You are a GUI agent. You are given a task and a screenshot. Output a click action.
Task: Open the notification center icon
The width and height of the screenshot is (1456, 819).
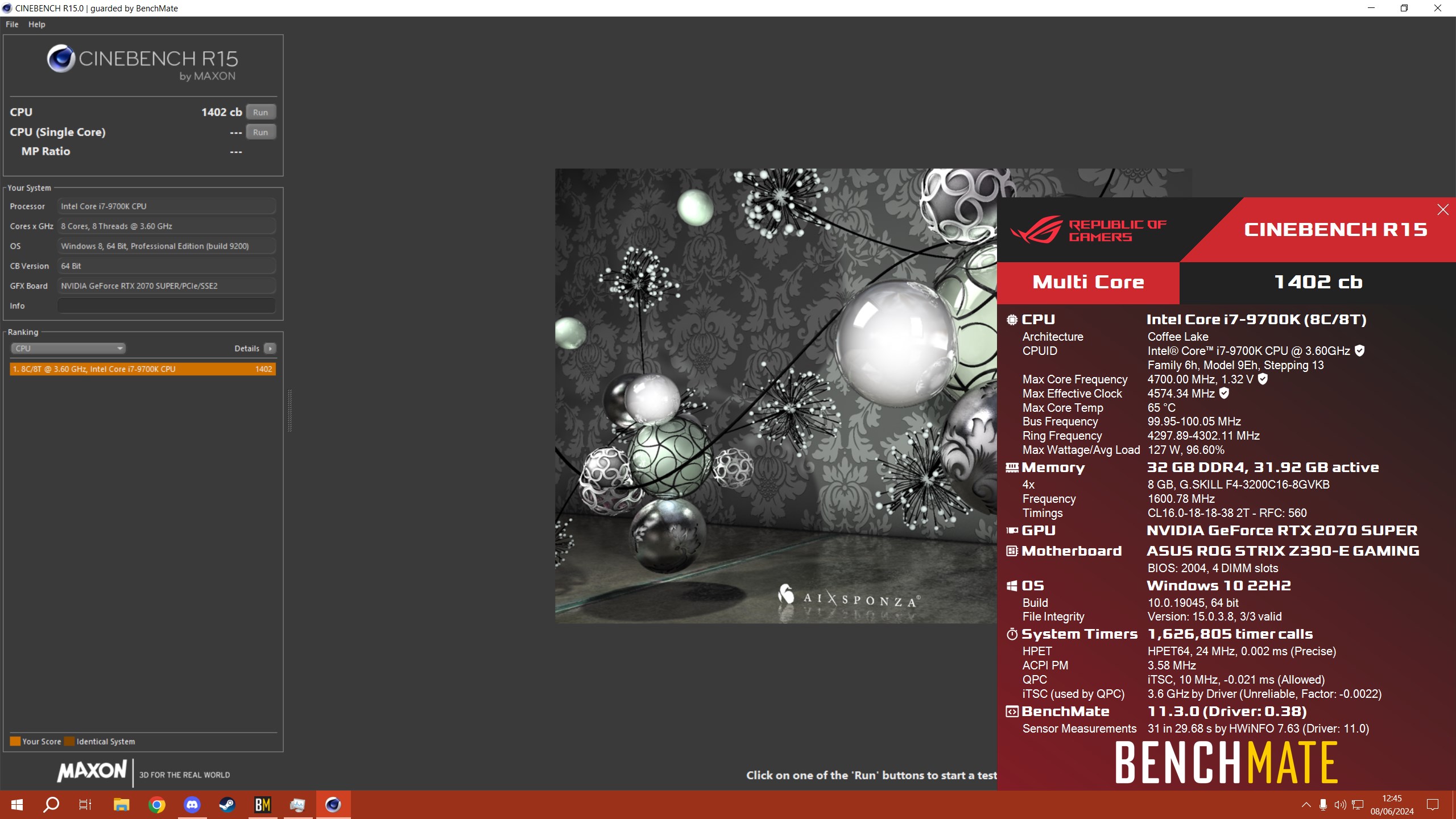point(1433,805)
